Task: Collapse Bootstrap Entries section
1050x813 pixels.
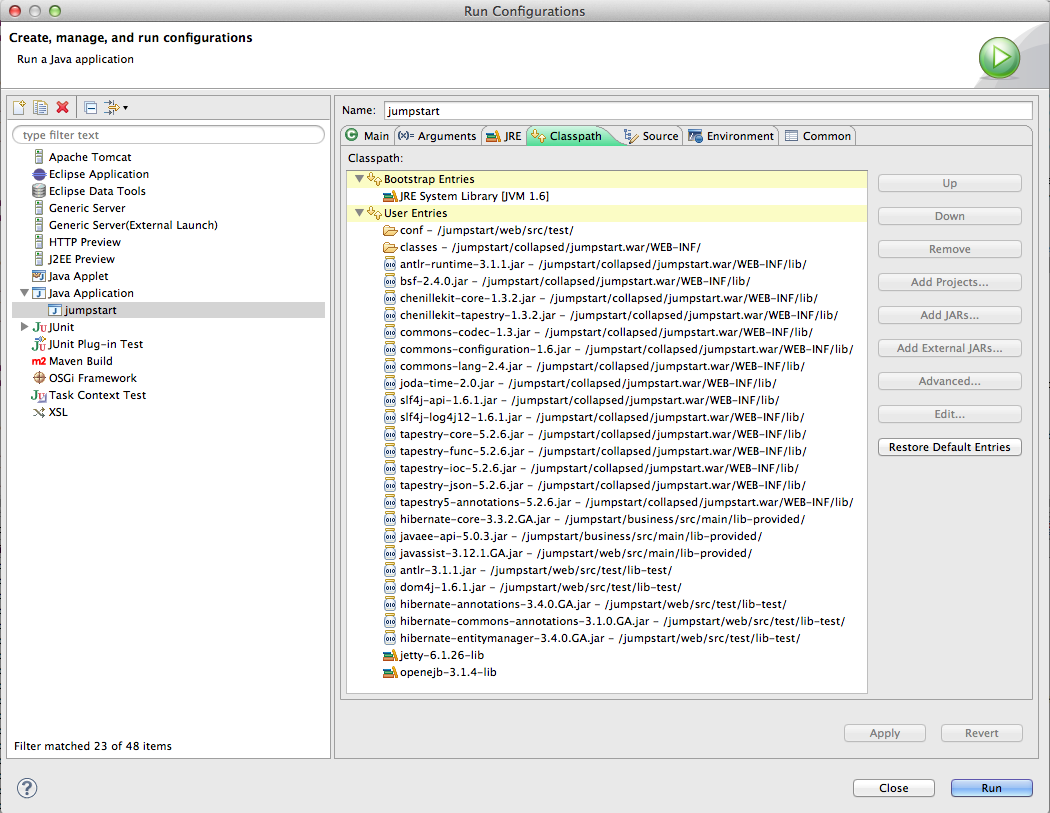Action: click(x=359, y=179)
